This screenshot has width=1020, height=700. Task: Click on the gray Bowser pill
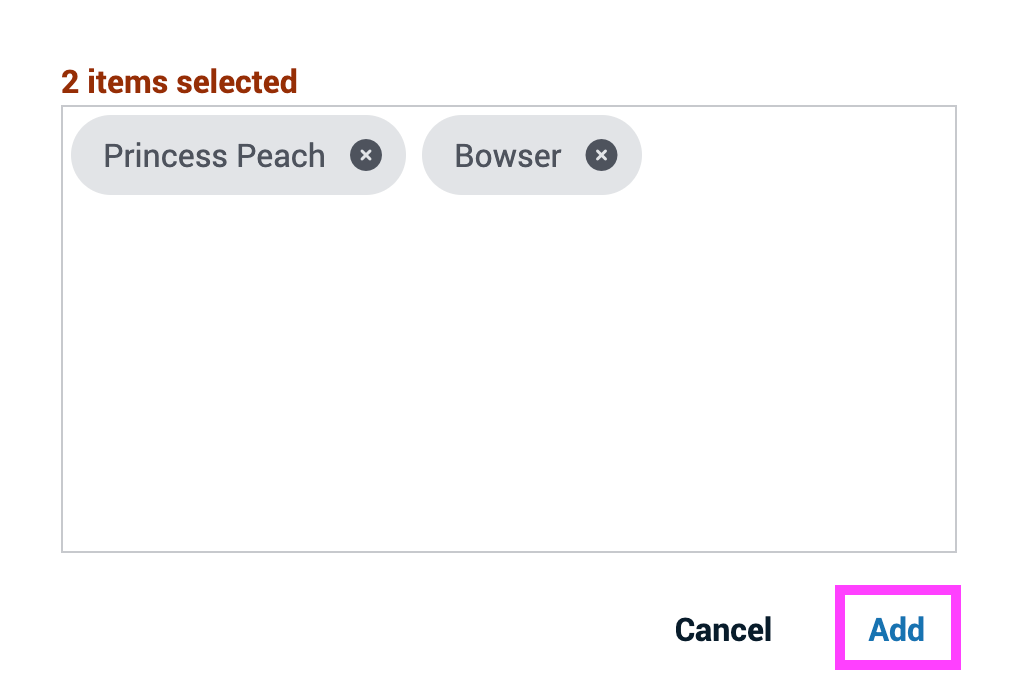point(531,155)
